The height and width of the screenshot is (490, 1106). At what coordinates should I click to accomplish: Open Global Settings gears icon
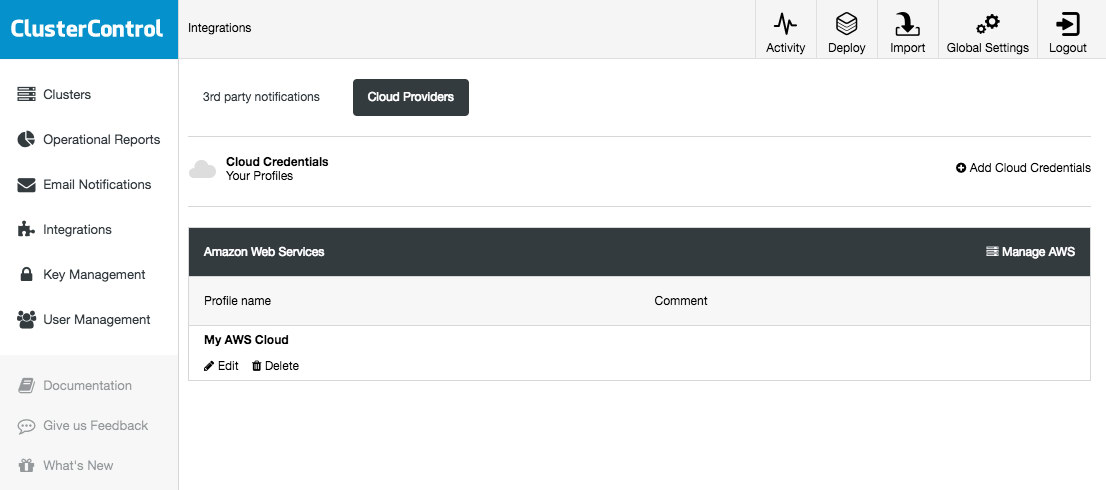(x=988, y=24)
